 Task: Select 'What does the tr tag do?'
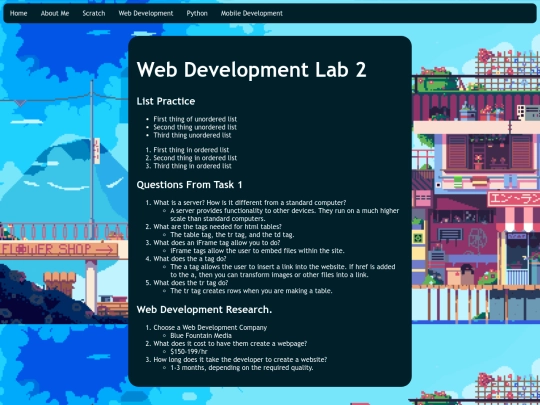click(191, 283)
